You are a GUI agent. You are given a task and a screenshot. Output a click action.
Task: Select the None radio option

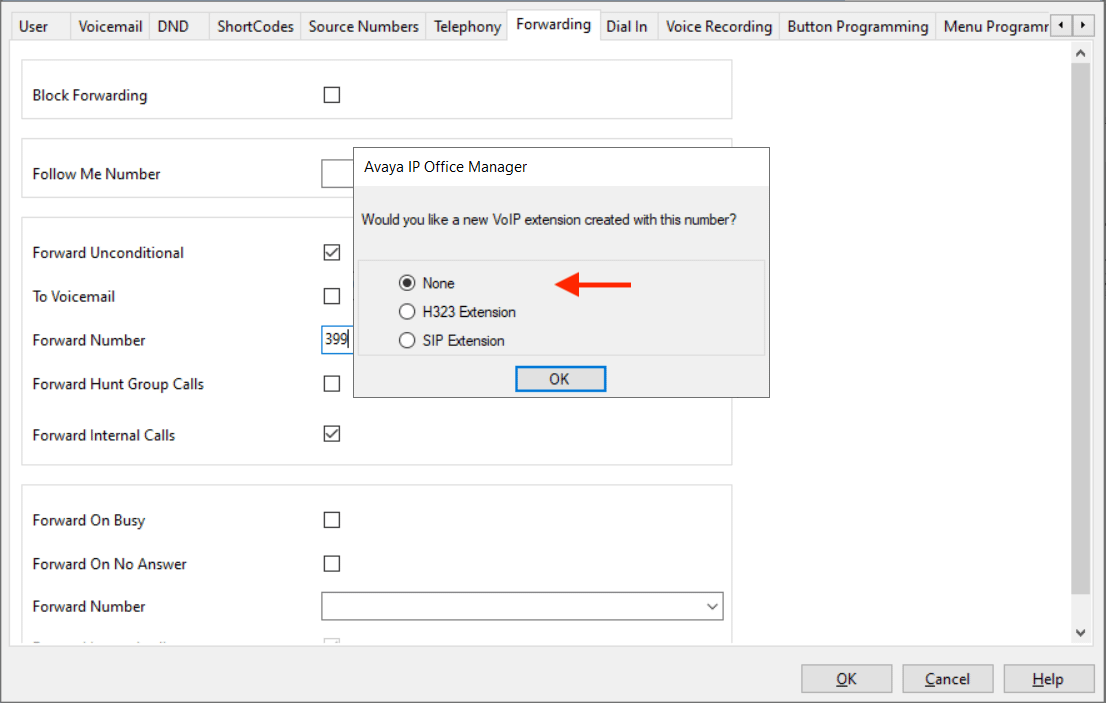click(407, 283)
